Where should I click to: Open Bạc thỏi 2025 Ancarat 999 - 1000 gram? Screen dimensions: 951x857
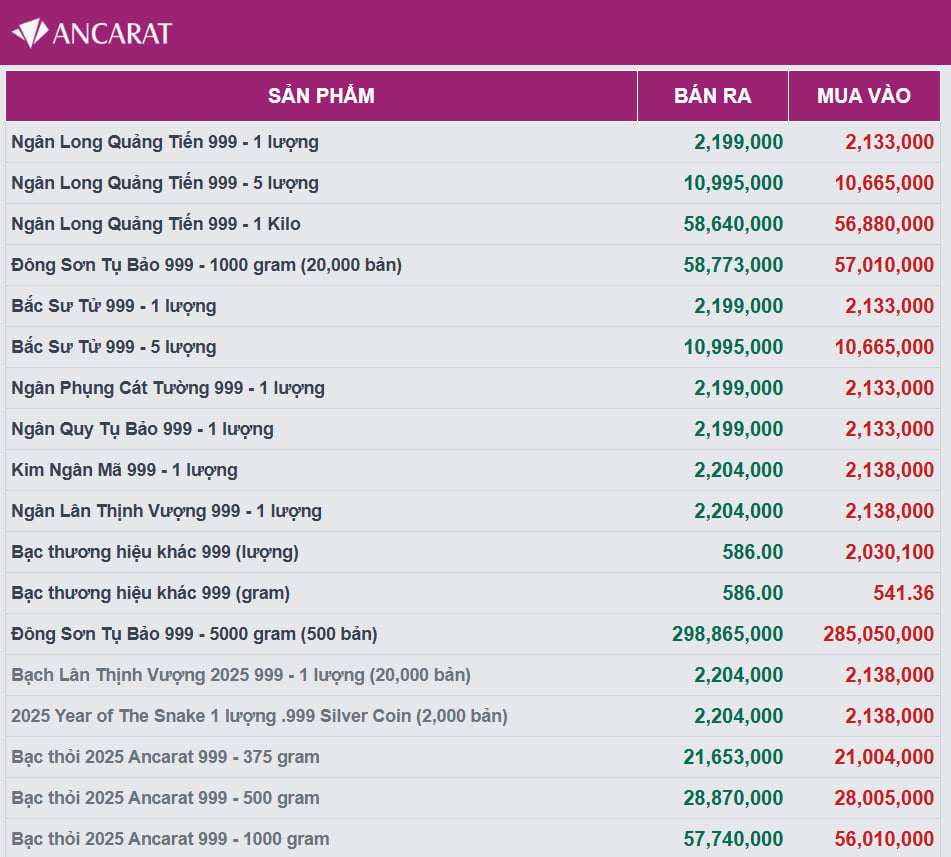click(x=170, y=839)
